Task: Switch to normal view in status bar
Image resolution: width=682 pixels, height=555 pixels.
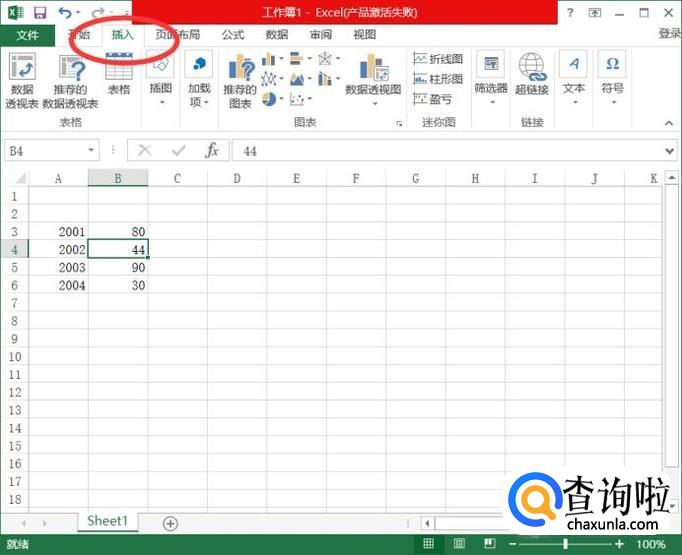Action: (x=429, y=544)
